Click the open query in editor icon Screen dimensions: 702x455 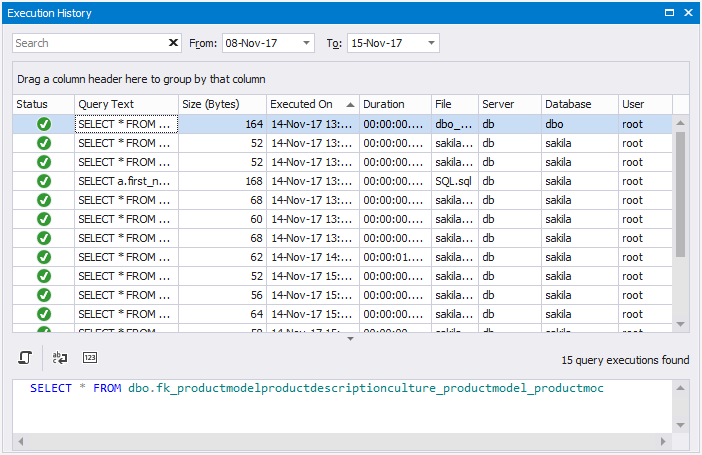(x=26, y=357)
